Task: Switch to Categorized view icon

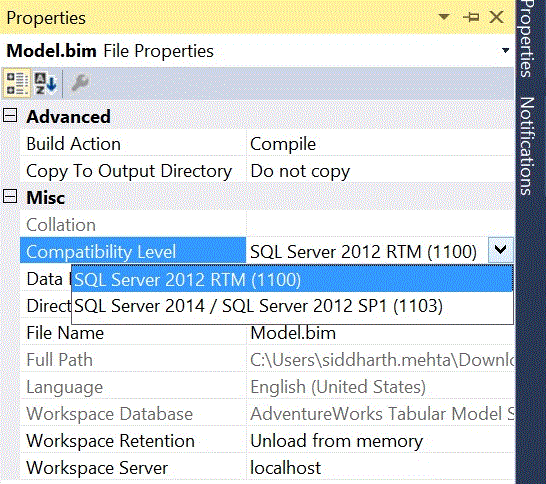Action: (17, 83)
